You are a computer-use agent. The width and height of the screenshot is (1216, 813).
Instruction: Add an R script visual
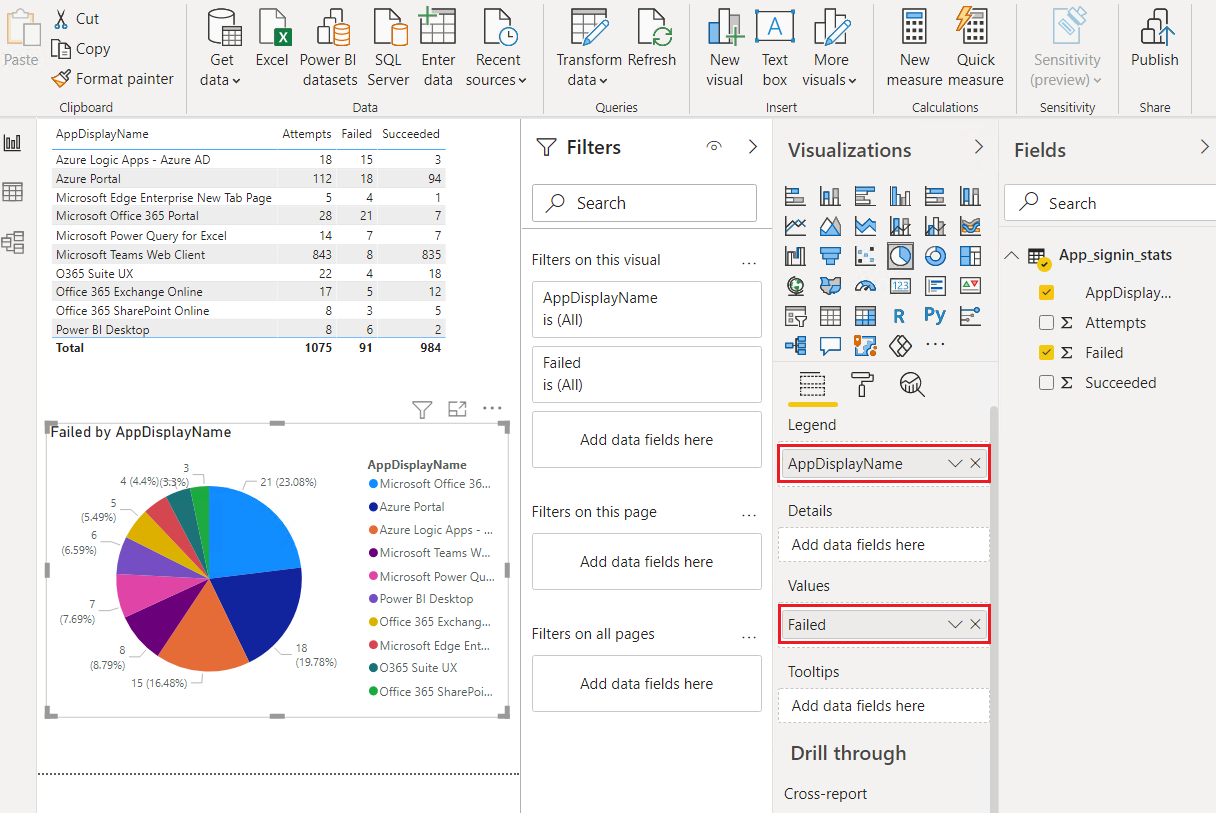tap(898, 315)
